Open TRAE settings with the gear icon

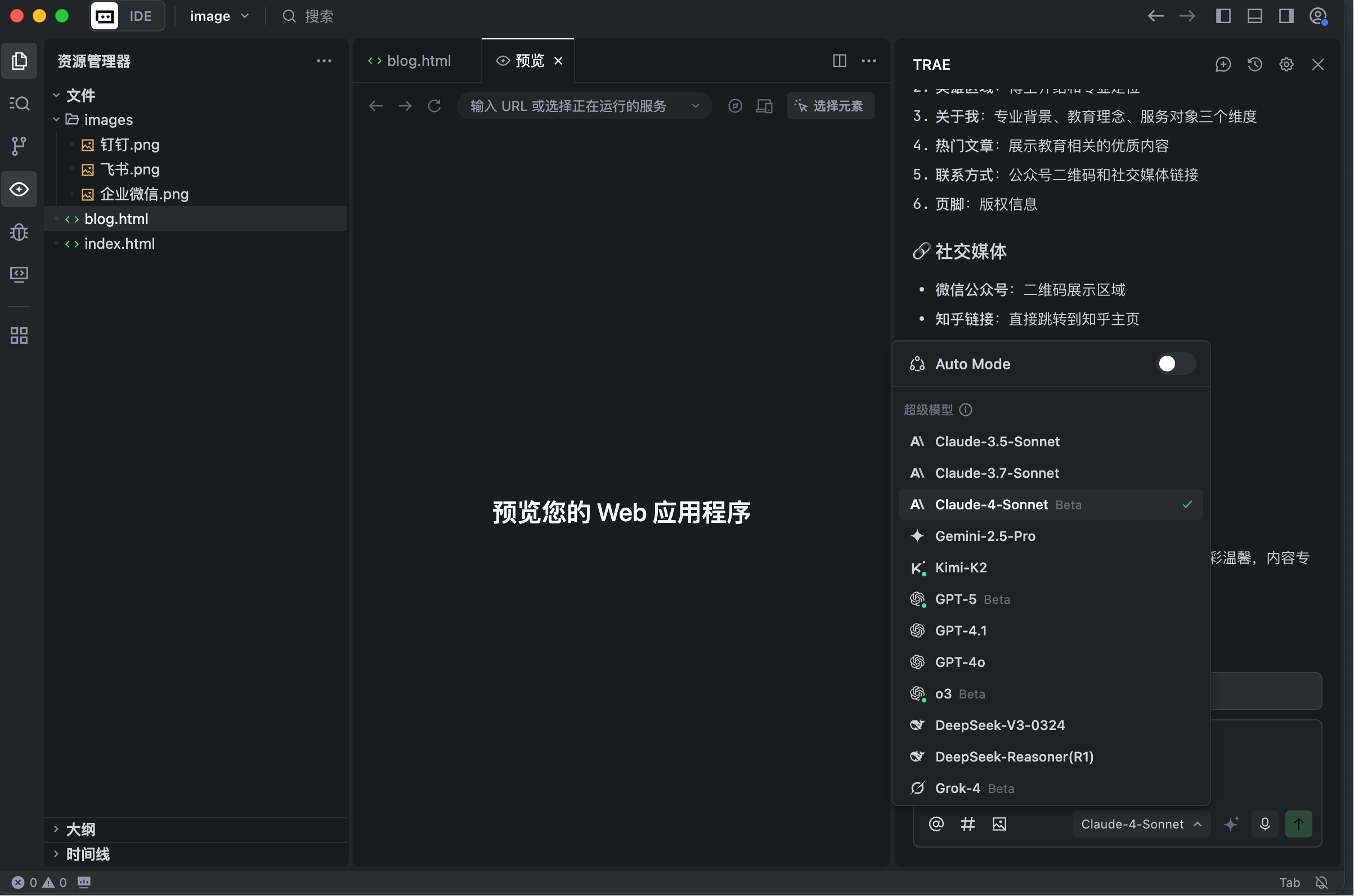(x=1286, y=65)
